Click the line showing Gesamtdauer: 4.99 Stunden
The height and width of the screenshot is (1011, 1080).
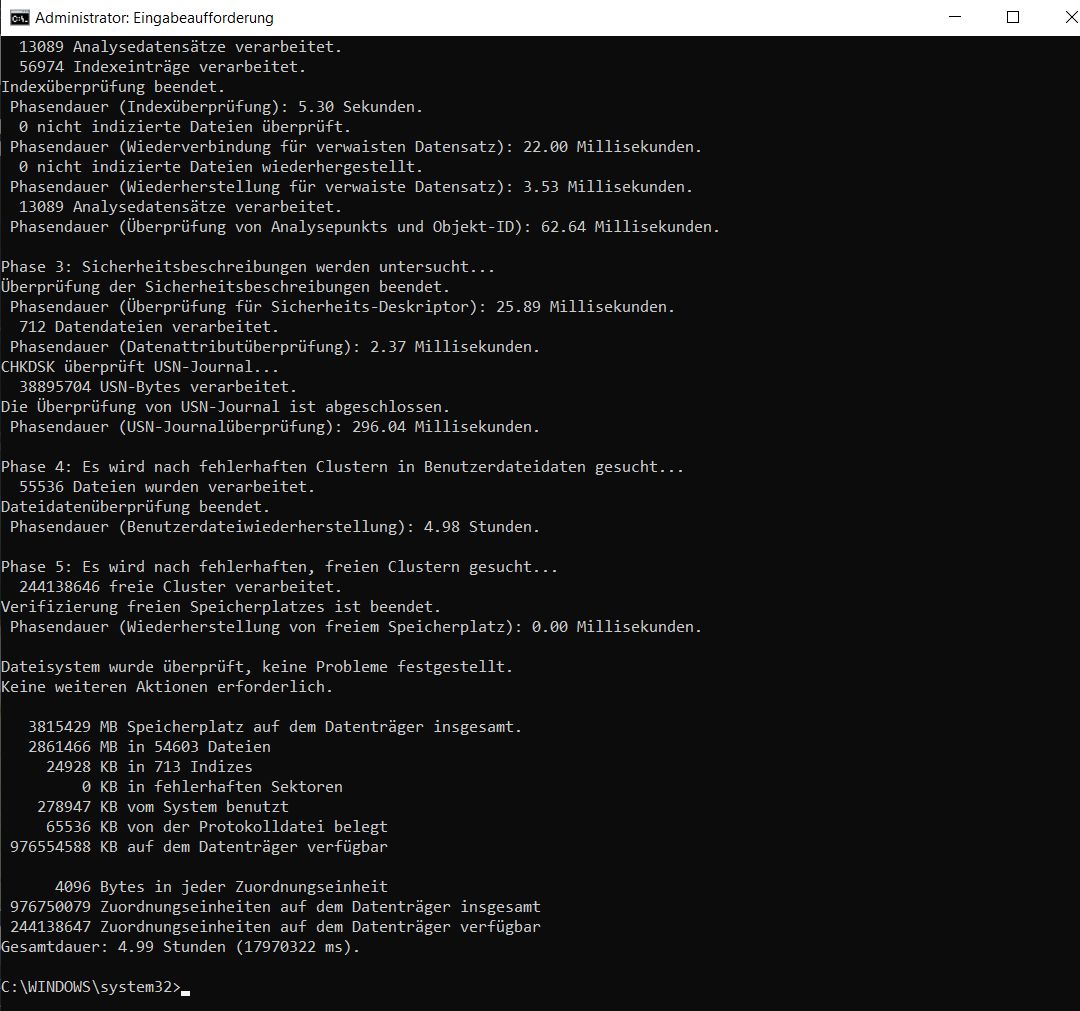click(x=180, y=946)
